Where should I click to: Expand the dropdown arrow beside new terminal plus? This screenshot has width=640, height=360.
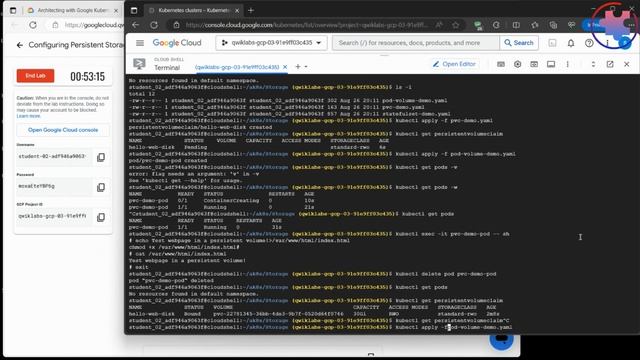tap(306, 67)
